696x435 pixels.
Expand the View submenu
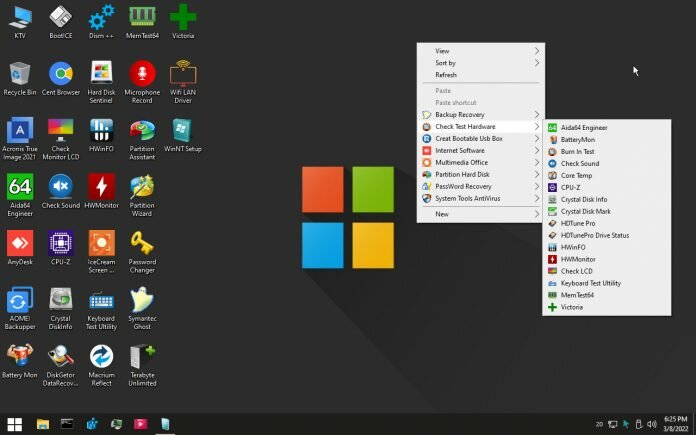pyautogui.click(x=481, y=51)
